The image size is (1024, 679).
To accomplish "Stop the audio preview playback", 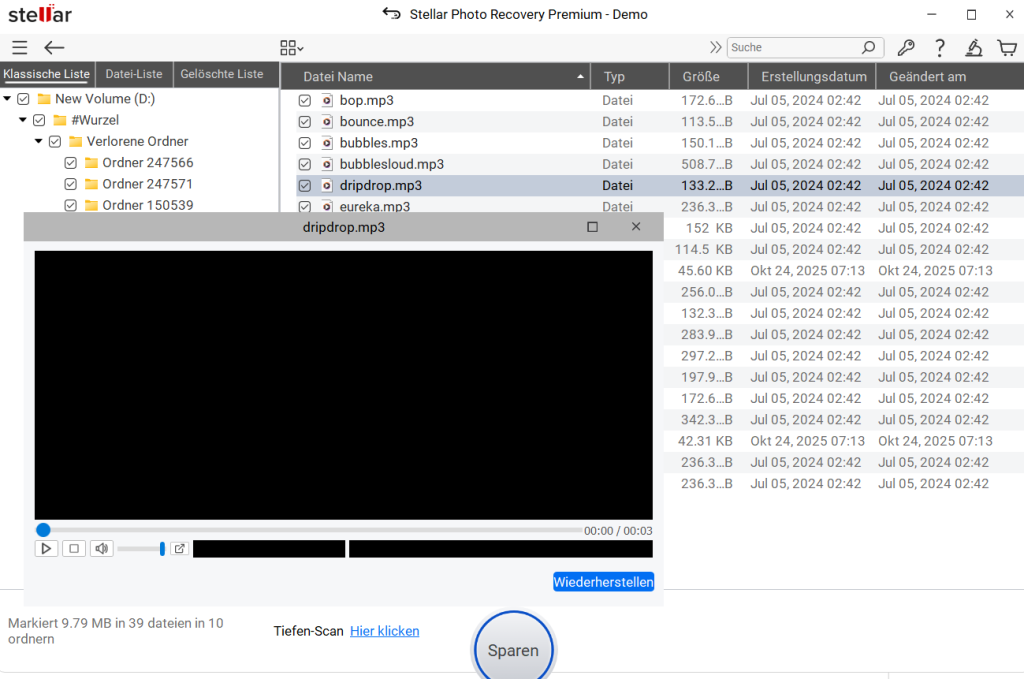I will pyautogui.click(x=73, y=548).
